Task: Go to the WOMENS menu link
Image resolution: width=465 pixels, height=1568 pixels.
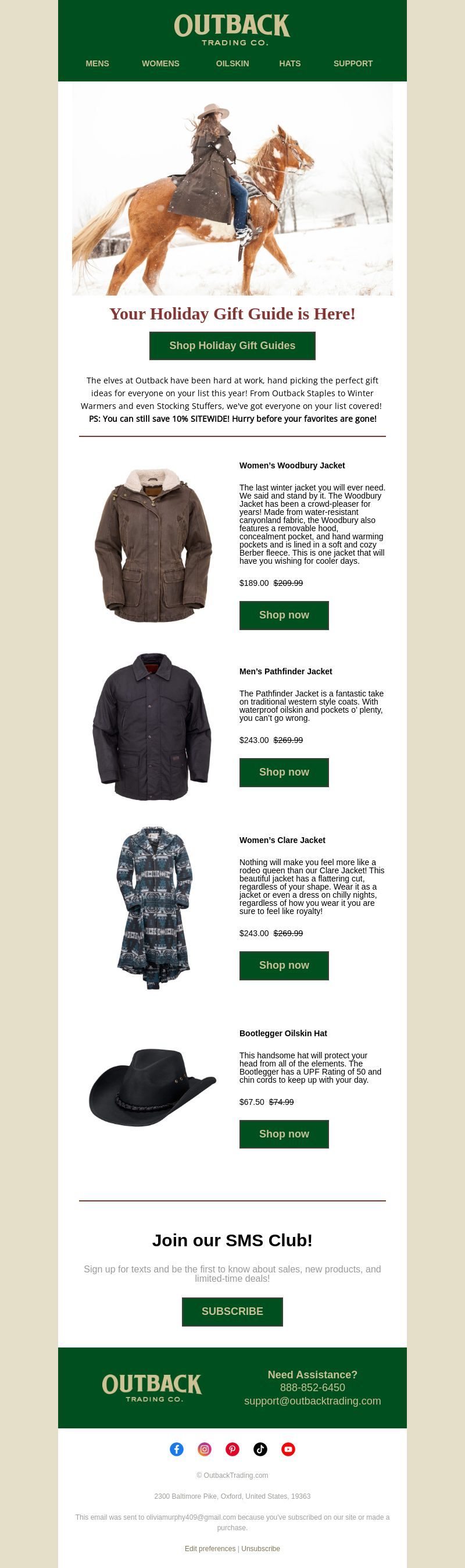Action: (x=160, y=63)
